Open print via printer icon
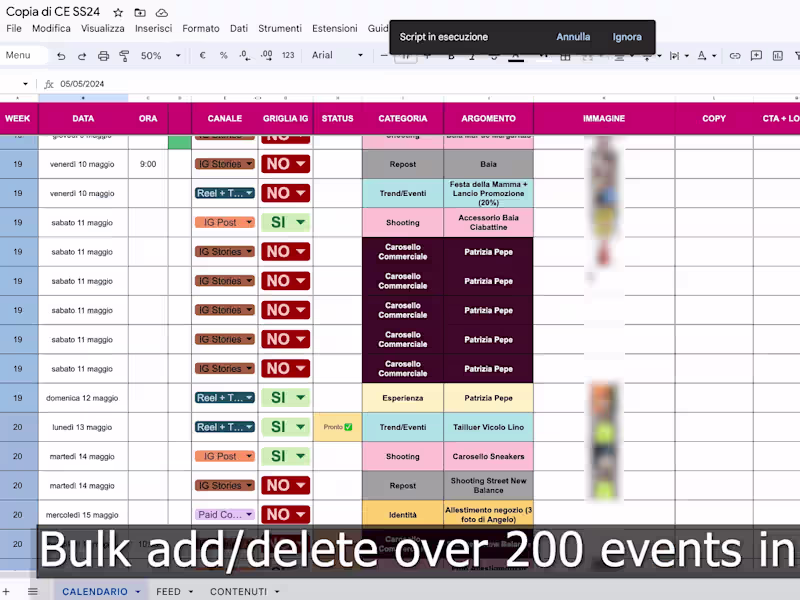This screenshot has width=800, height=600. [x=103, y=56]
